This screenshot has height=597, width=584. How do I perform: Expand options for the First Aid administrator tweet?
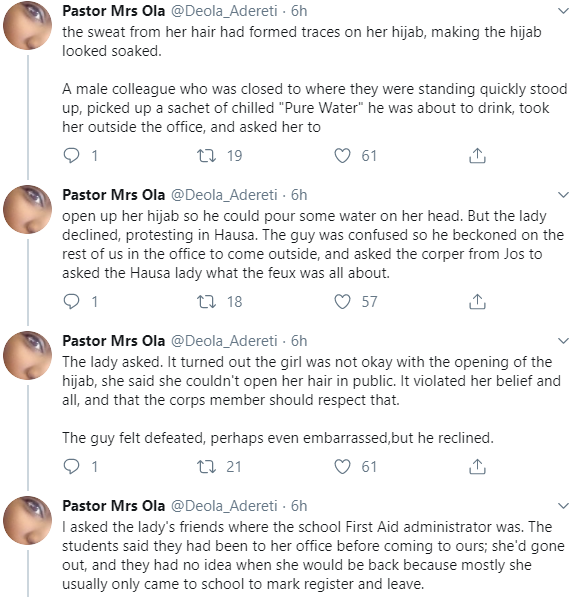coord(563,506)
